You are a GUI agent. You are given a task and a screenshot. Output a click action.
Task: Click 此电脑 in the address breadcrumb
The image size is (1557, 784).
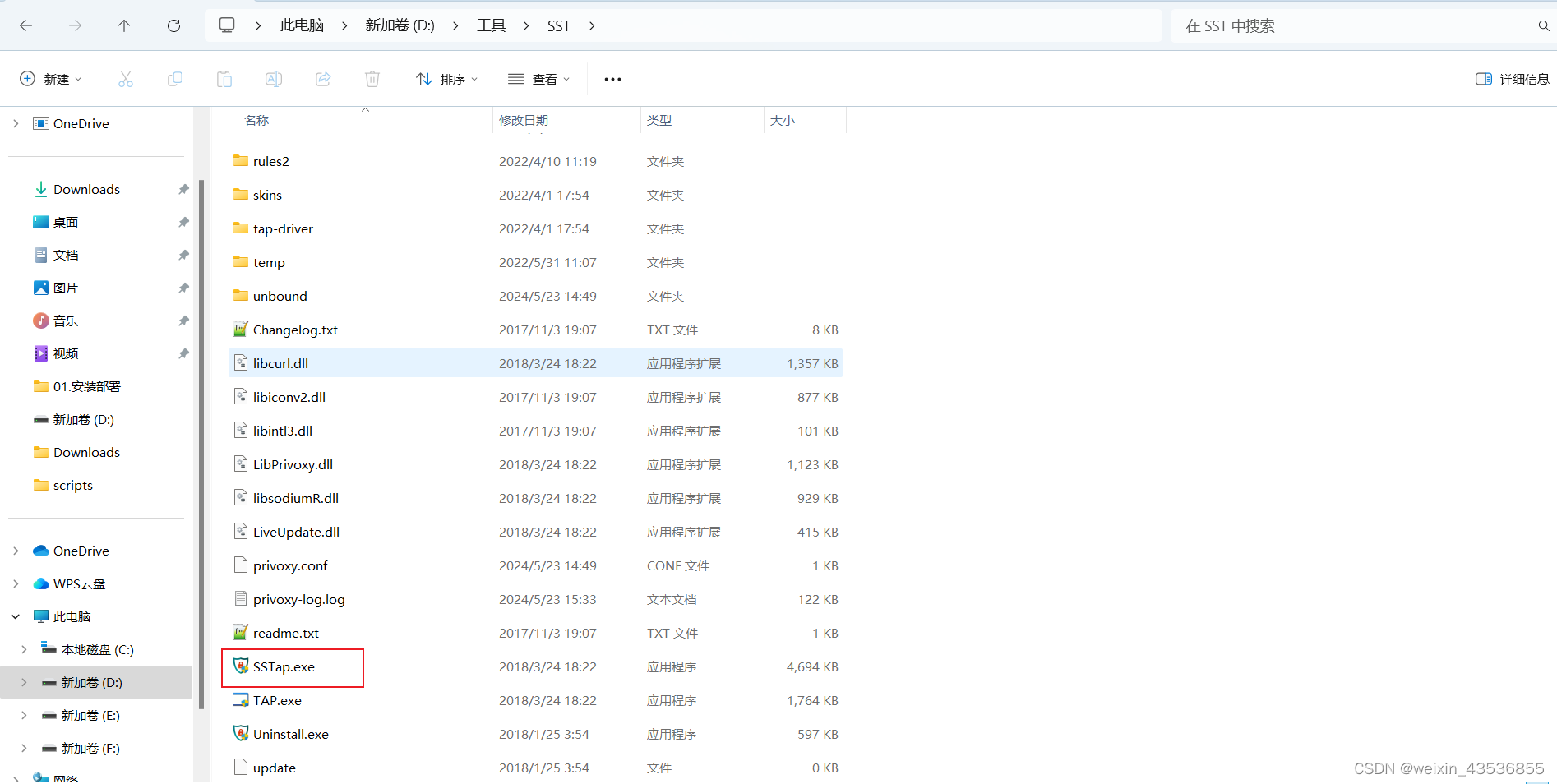(302, 25)
